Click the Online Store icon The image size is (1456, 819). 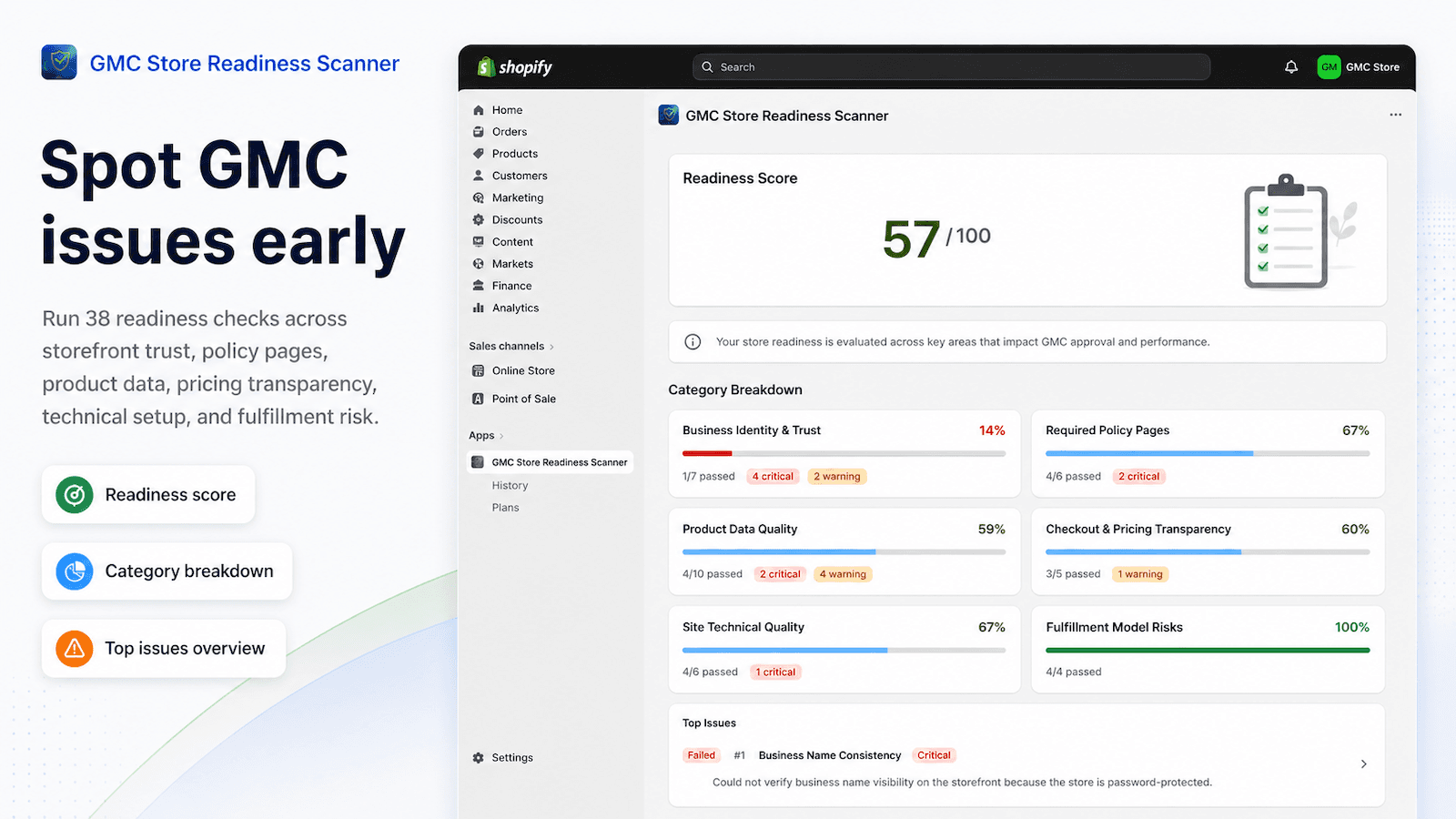point(479,370)
